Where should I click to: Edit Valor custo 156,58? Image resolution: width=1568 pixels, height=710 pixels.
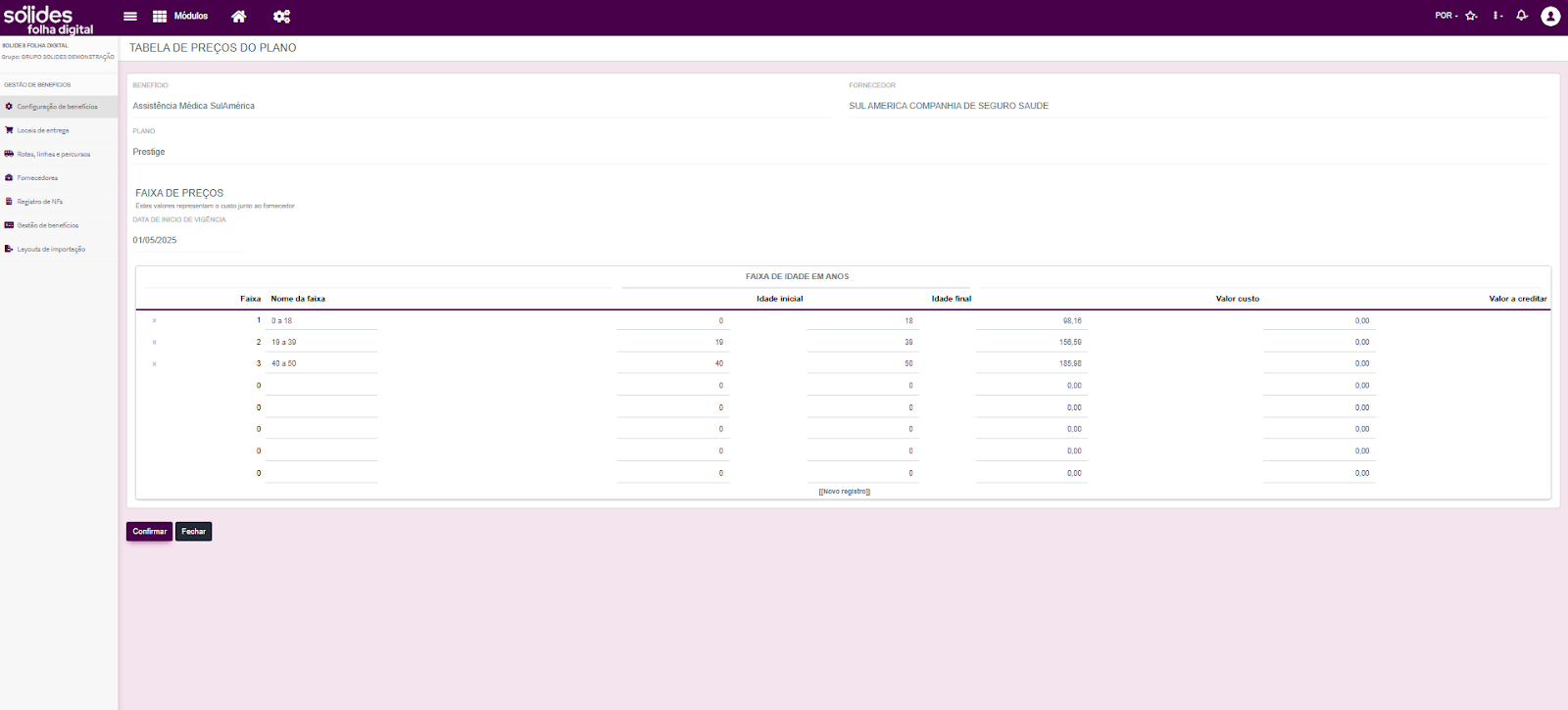pos(1032,343)
